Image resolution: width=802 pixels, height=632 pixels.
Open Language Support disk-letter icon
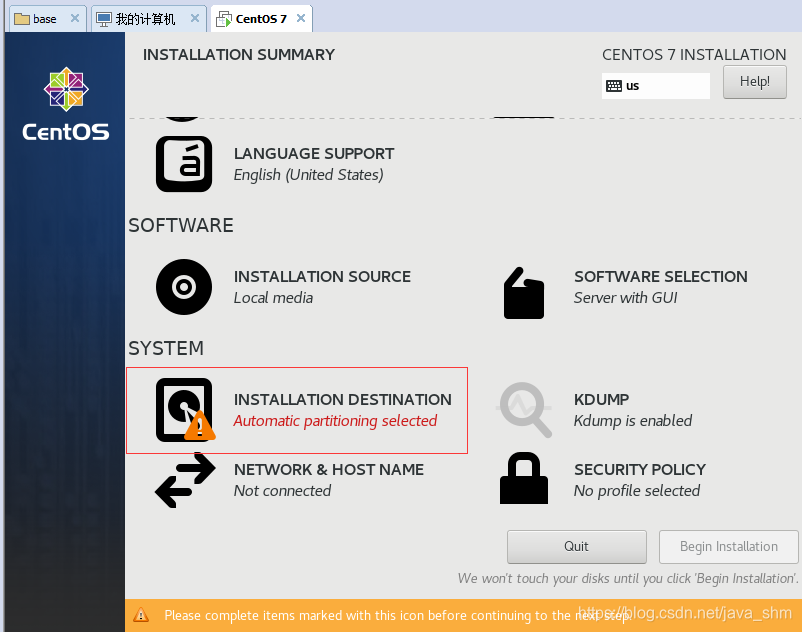184,164
